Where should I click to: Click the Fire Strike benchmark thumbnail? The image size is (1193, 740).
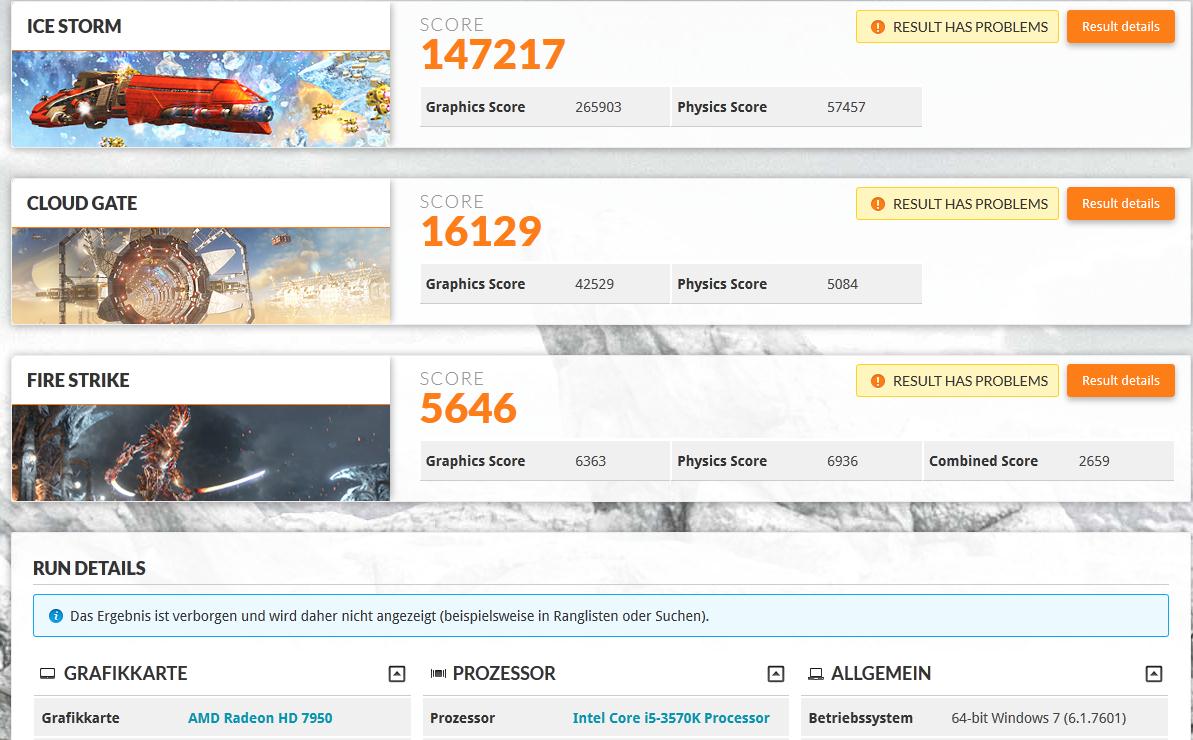[201, 452]
